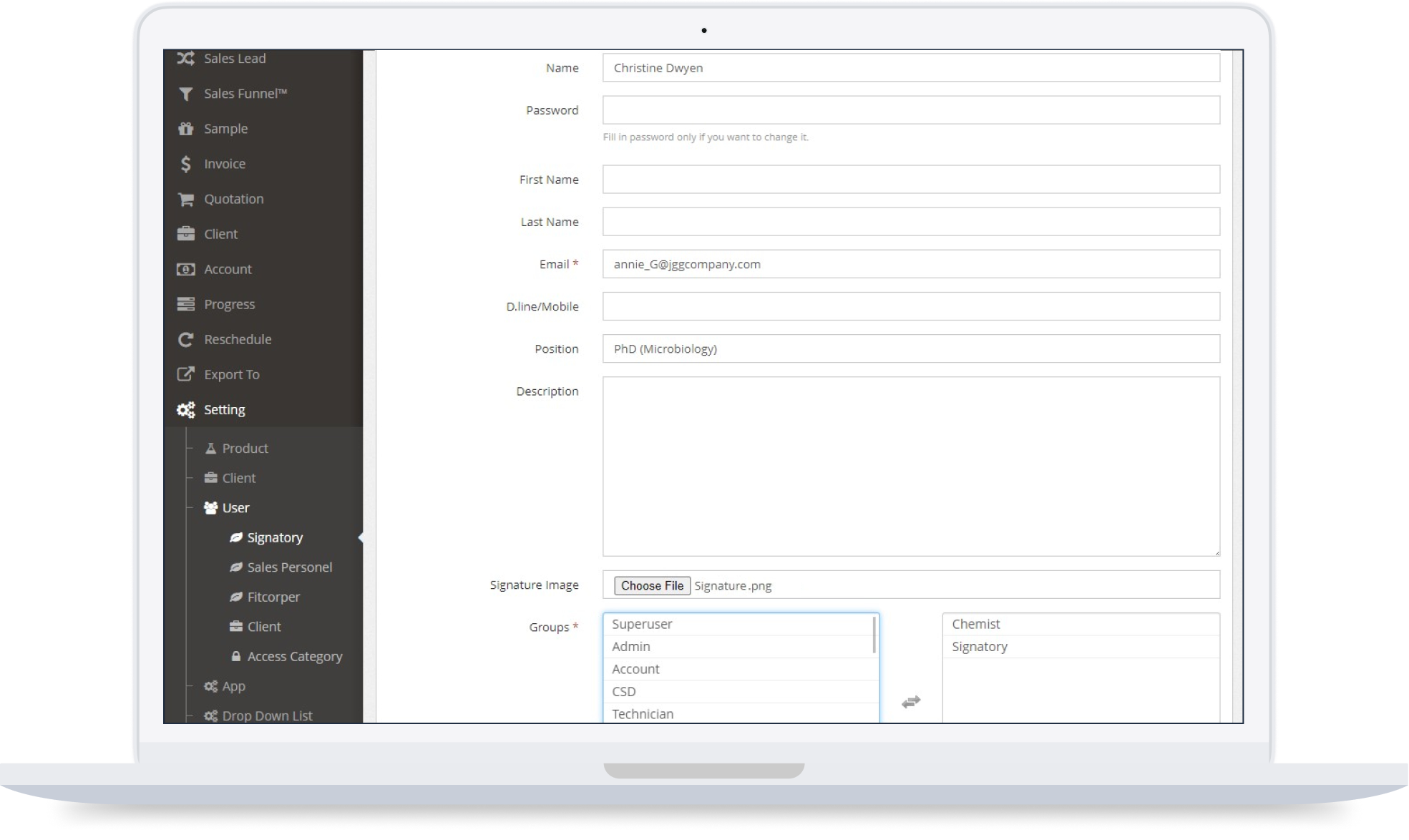Click the Sales Lead shuffle icon
Viewport: 1409px width, 840px height.
[185, 59]
